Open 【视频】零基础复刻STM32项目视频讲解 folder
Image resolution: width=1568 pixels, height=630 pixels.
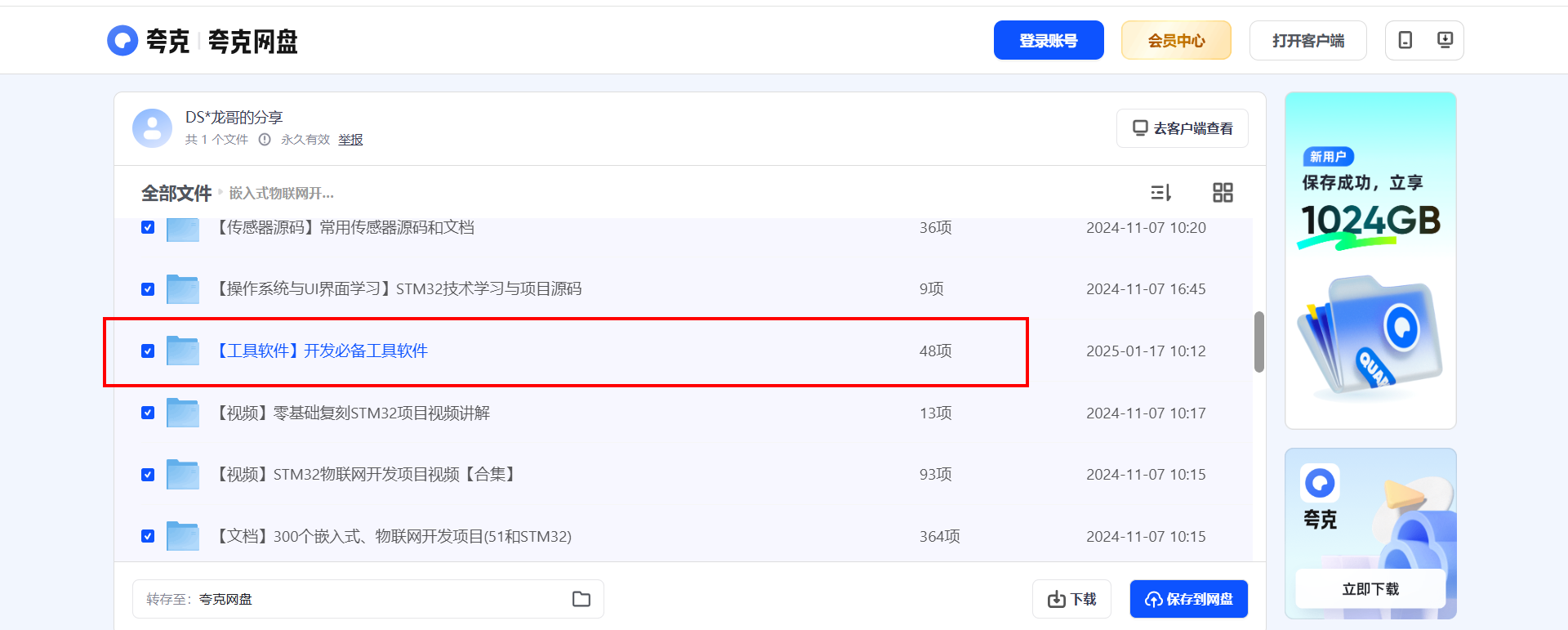[x=353, y=413]
